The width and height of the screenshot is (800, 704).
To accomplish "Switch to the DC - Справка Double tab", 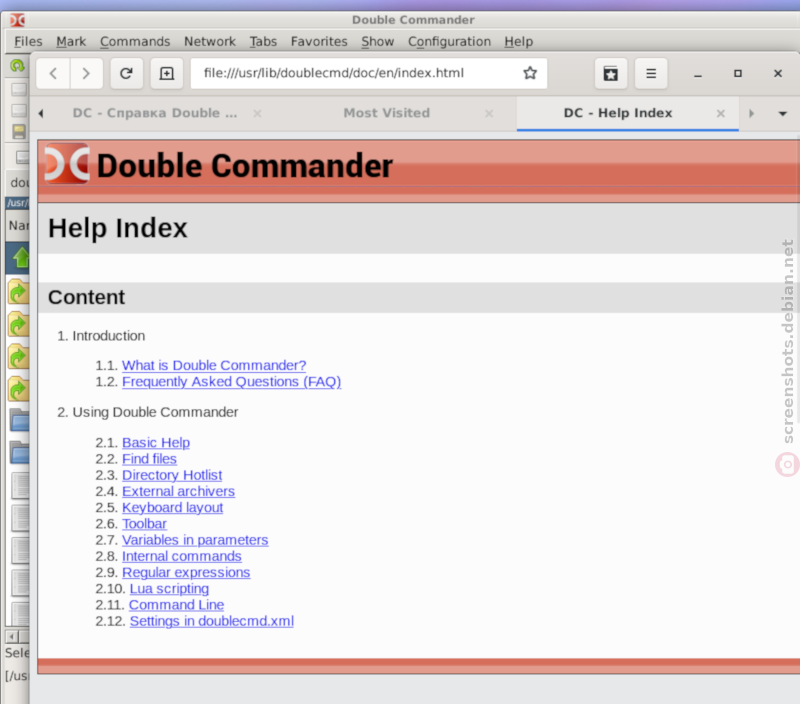I will click(x=155, y=113).
